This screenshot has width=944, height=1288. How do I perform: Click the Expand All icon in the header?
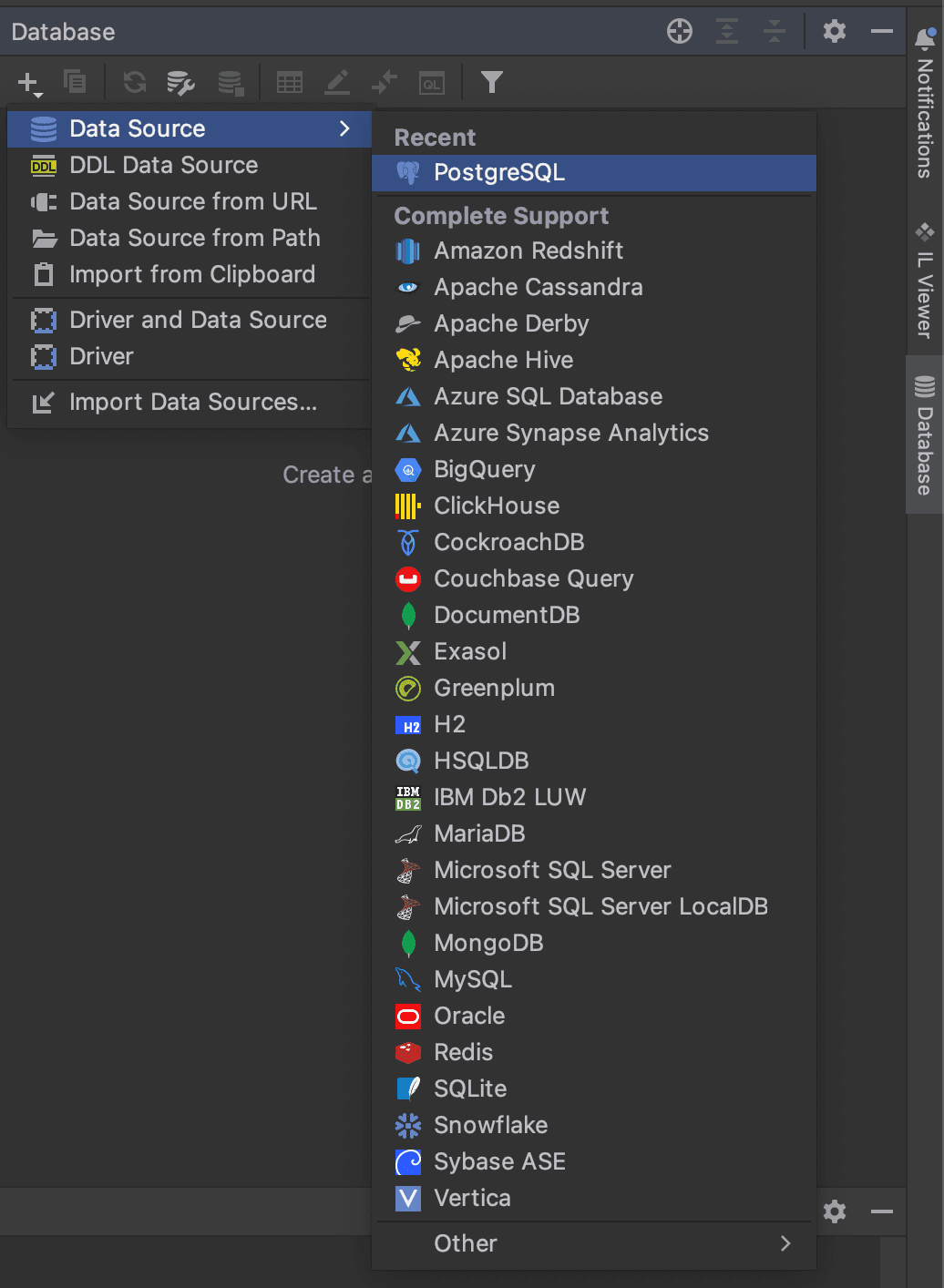[727, 31]
